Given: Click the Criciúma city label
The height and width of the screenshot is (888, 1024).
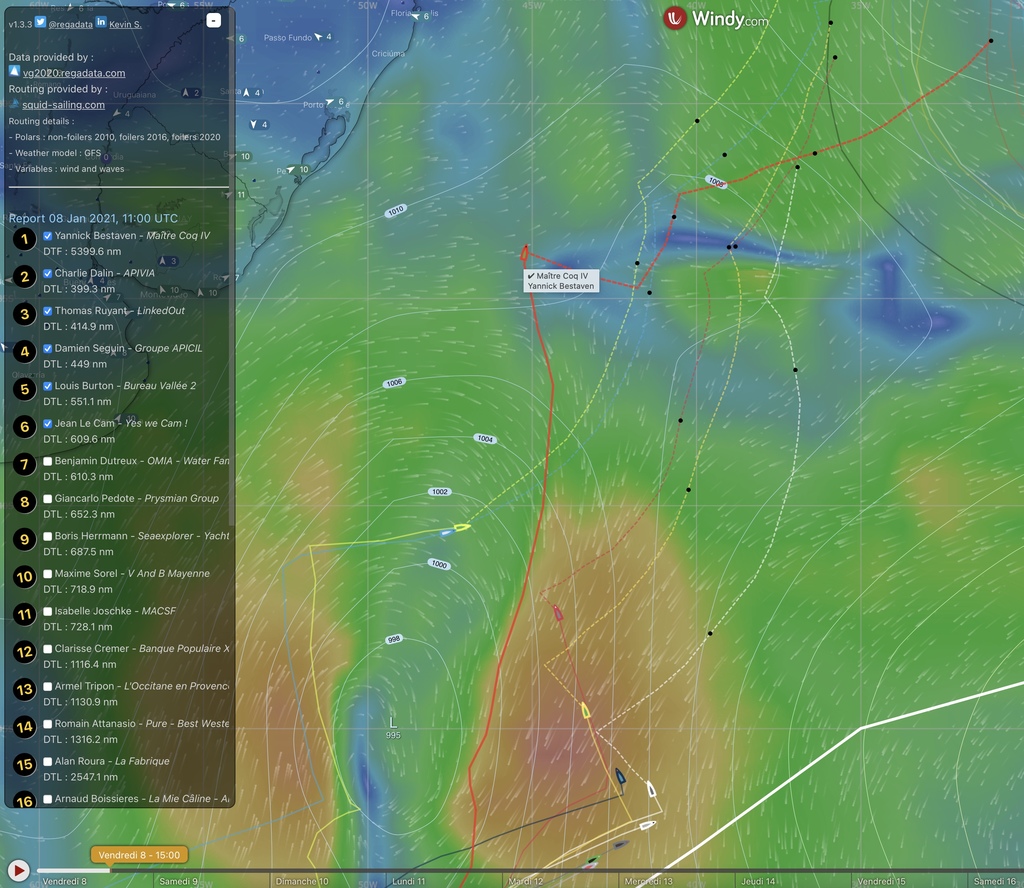Looking at the screenshot, I should click(x=388, y=54).
